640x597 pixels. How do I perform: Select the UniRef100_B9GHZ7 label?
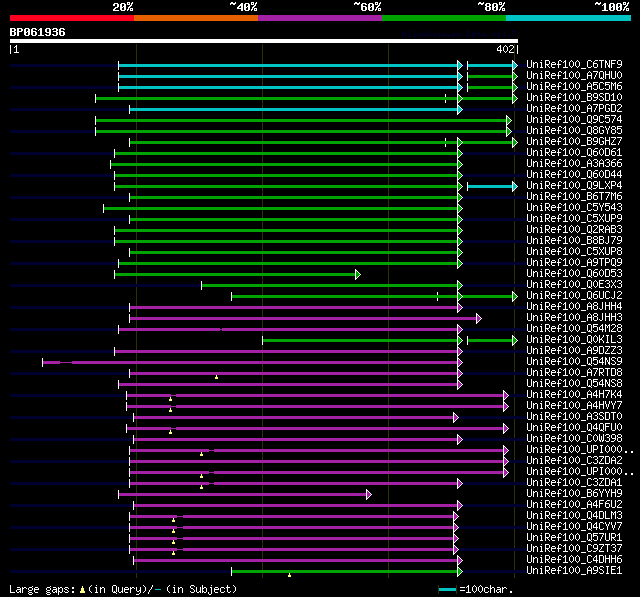pyautogui.click(x=574, y=142)
